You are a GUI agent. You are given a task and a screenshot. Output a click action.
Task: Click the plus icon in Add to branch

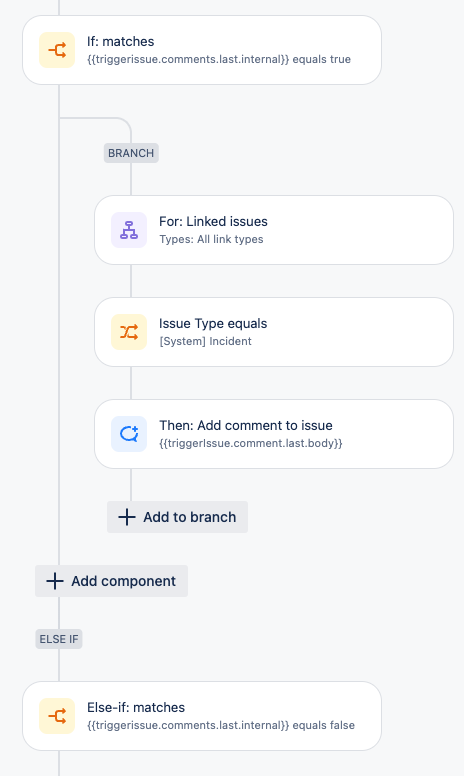127,517
